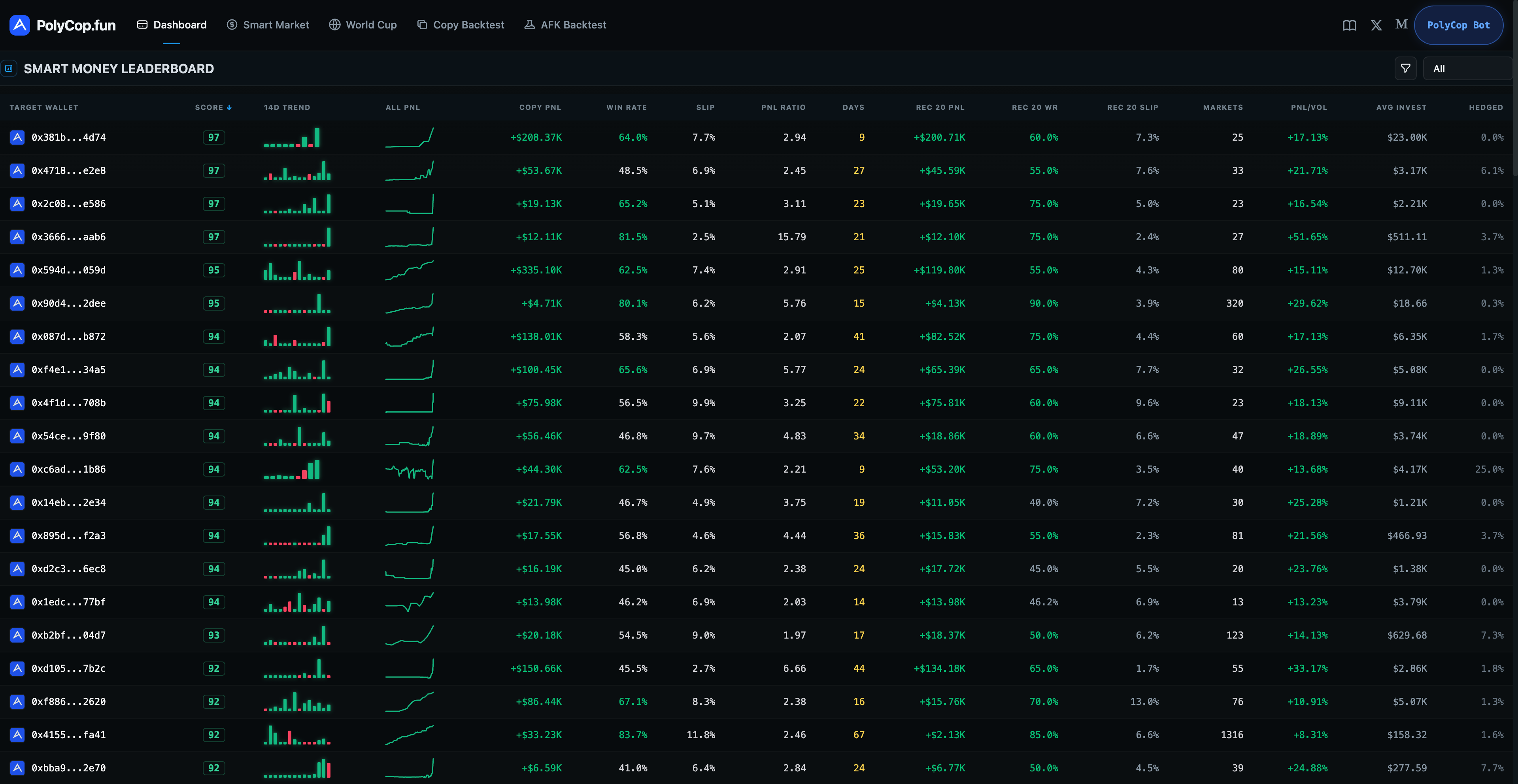Open the Copy Backtest tab
Viewport: 1518px width, 784px height.
coord(460,25)
